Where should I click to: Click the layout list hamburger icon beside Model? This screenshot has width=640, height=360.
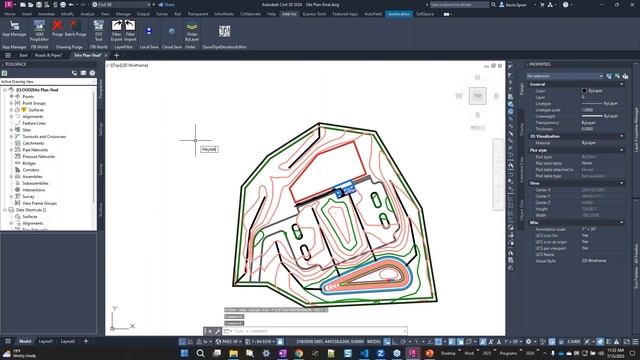[x=8, y=341]
